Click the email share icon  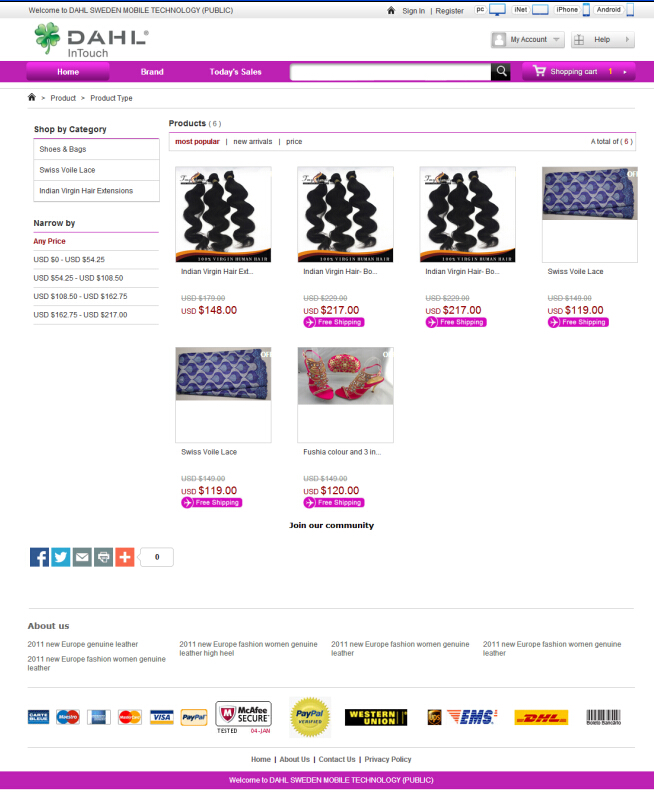tap(82, 557)
